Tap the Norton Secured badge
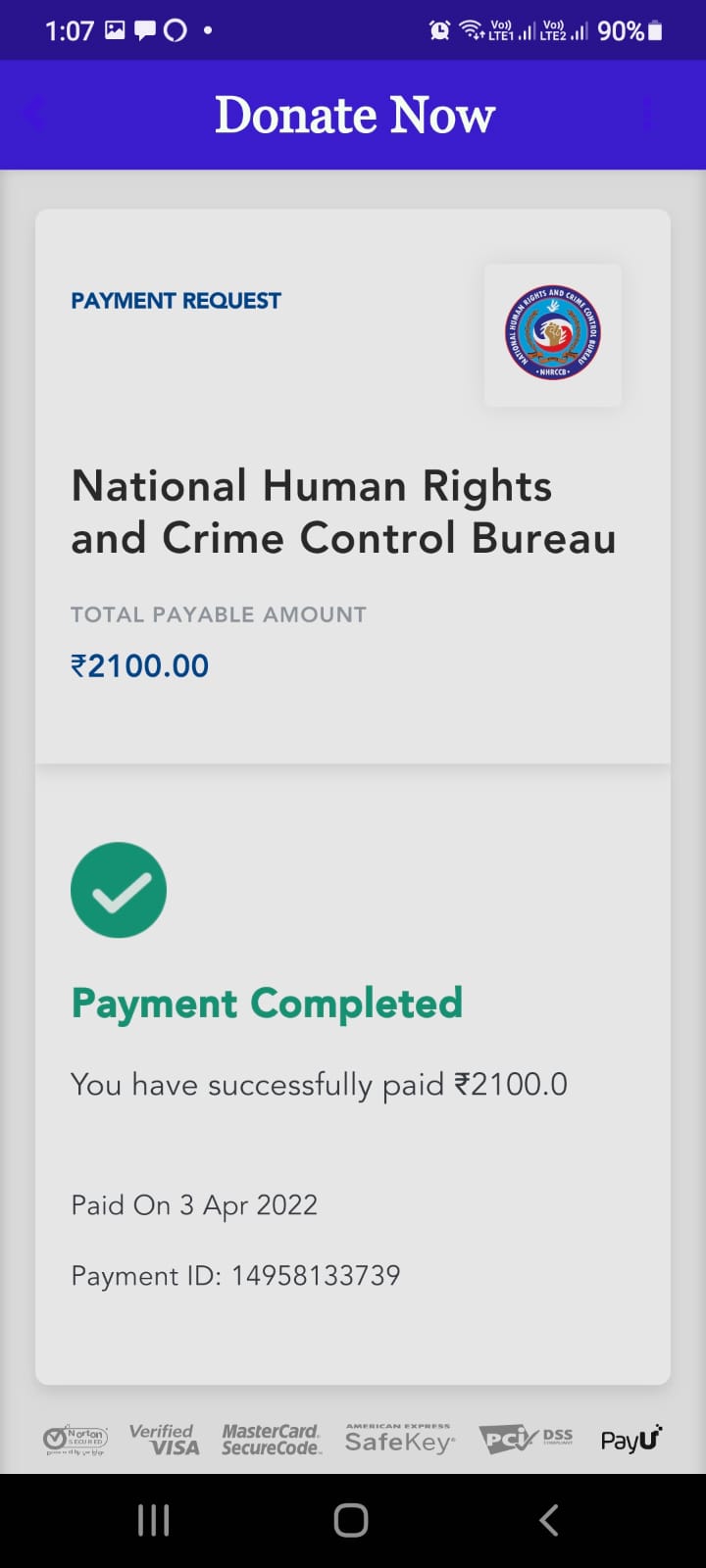The width and height of the screenshot is (706, 1568). pos(76,1439)
